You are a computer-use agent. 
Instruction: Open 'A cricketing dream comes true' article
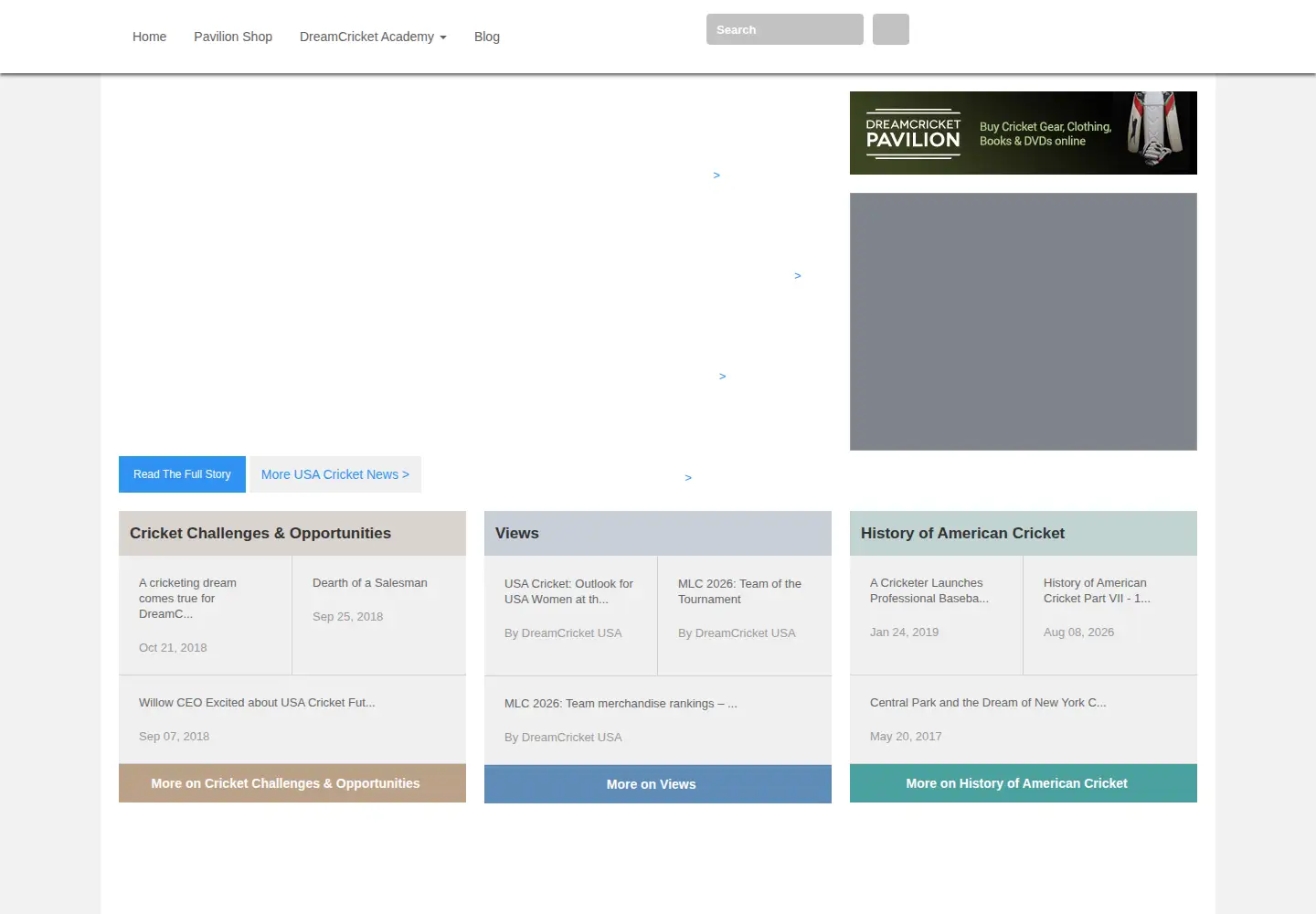187,598
